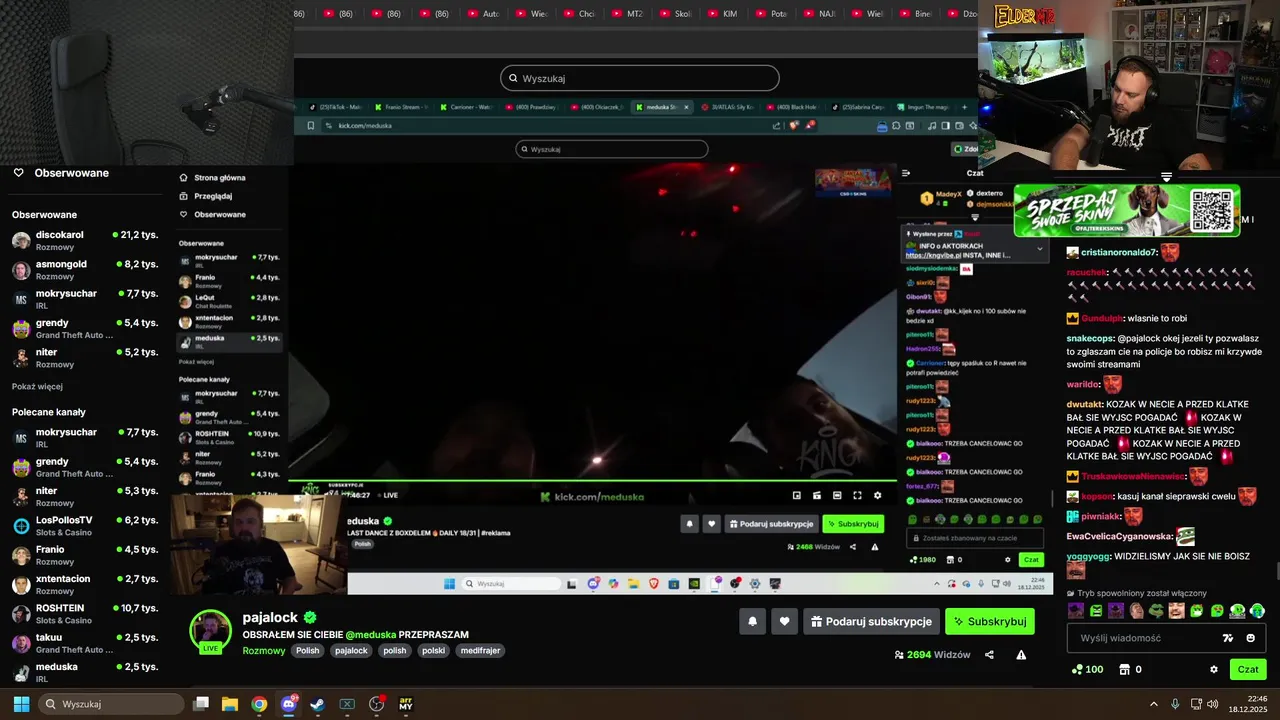
Task: Click the heart follow icon for pajalock
Action: (785, 621)
